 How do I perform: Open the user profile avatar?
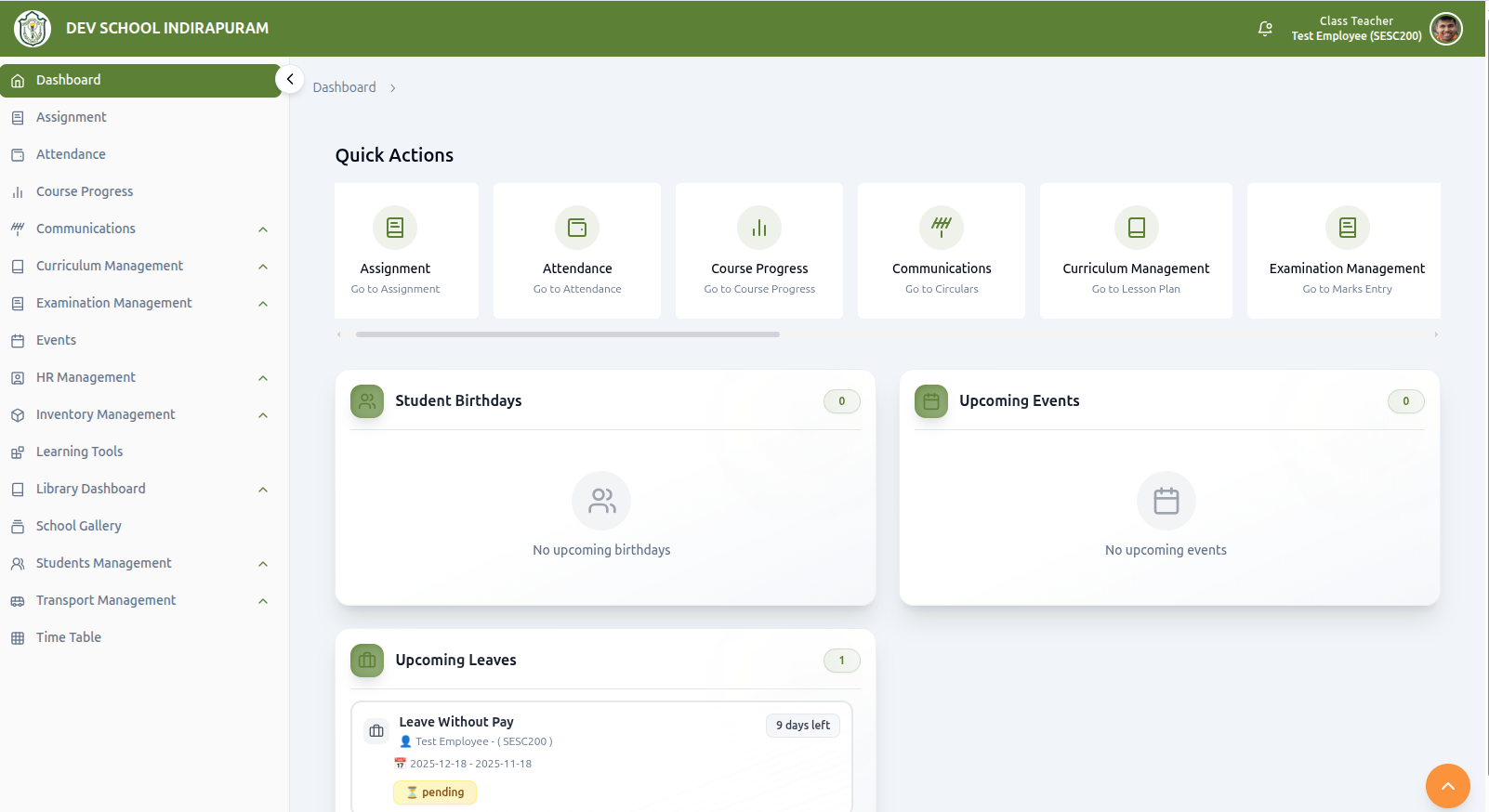1445,29
